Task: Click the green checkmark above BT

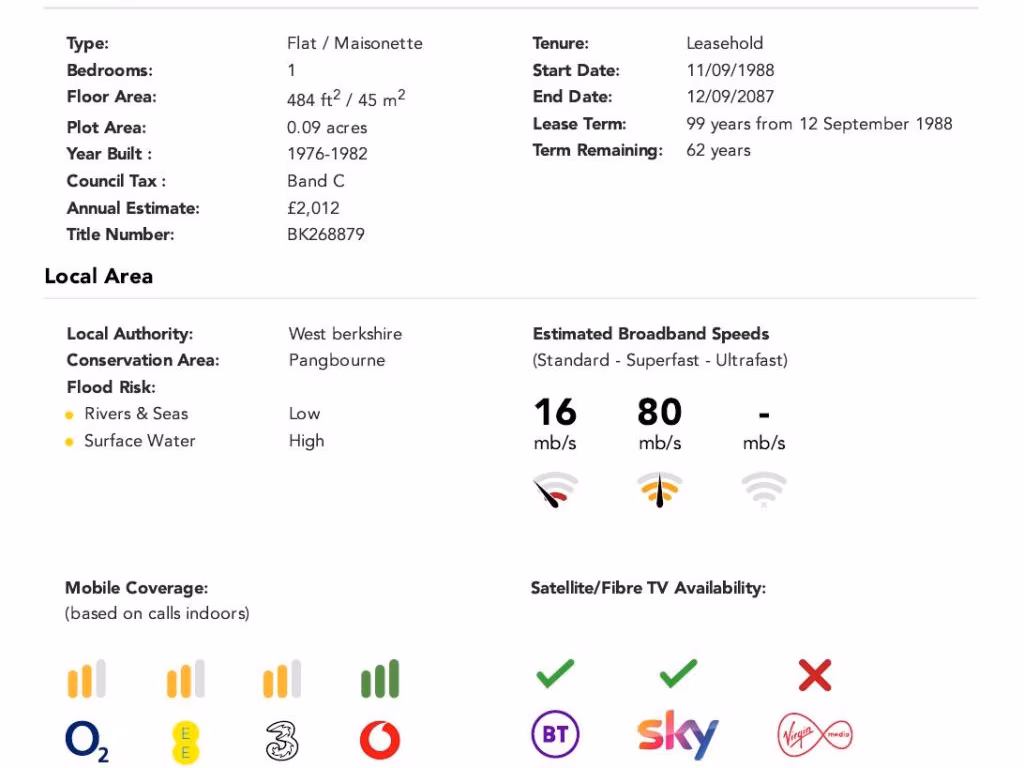Action: pos(555,674)
